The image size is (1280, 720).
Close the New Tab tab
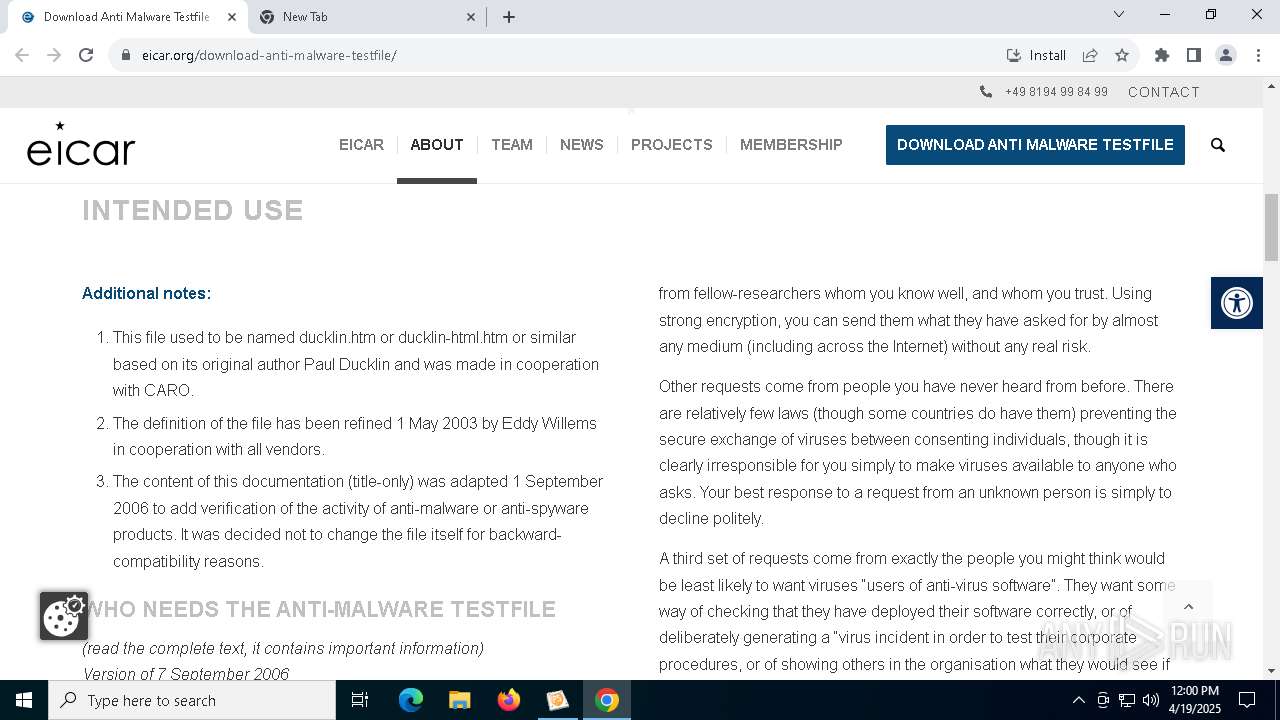click(471, 17)
